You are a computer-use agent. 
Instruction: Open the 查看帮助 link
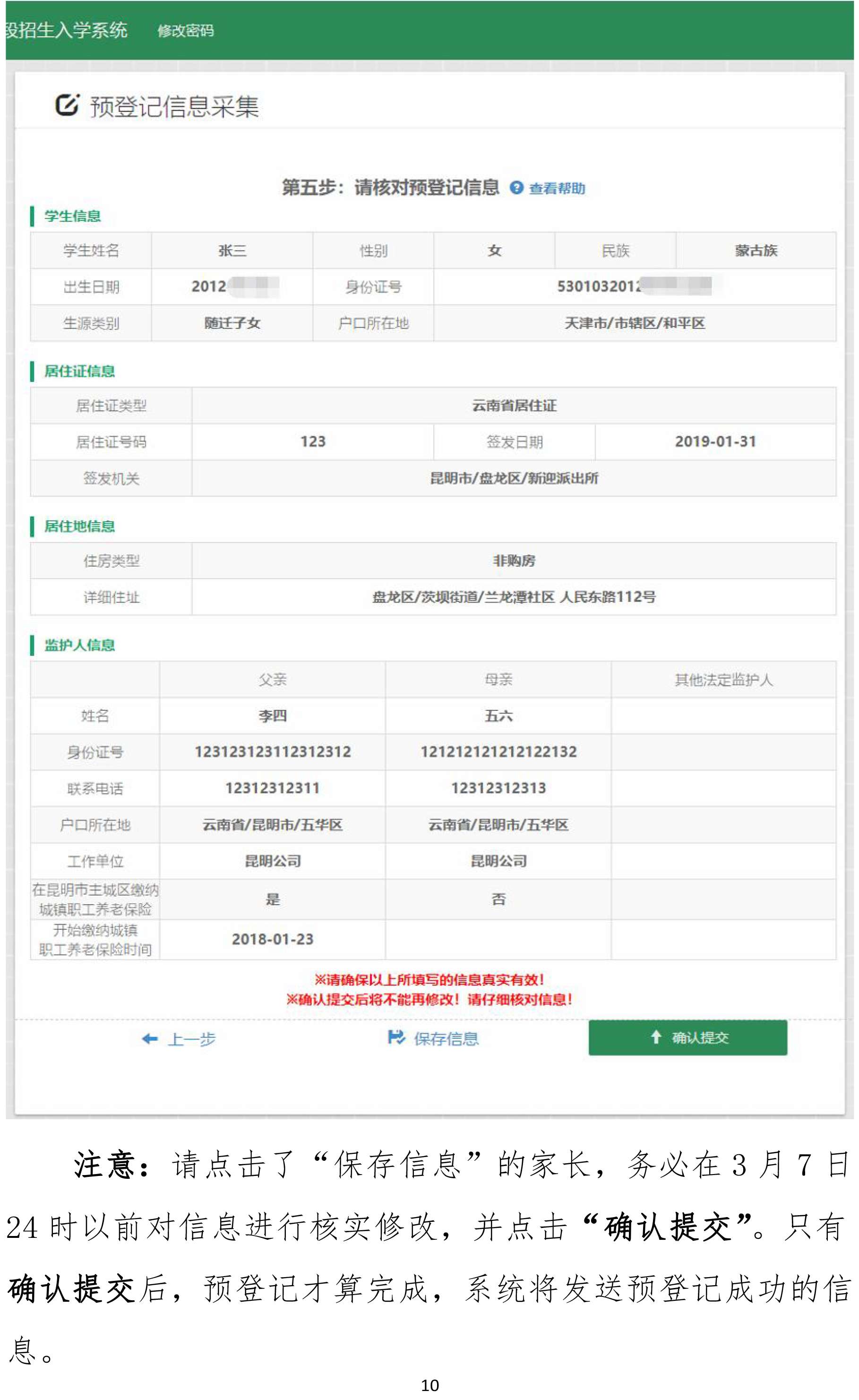(557, 188)
